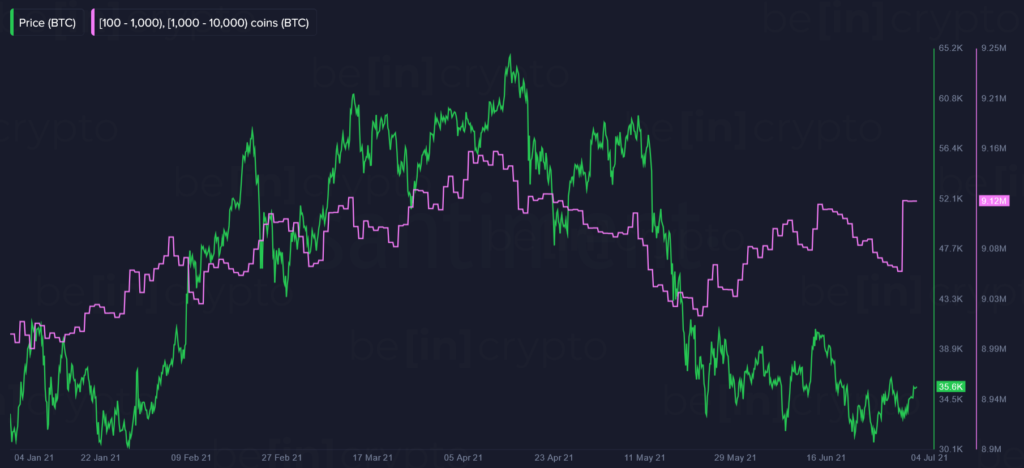Click the 27 Feb 21 date label

(283, 458)
